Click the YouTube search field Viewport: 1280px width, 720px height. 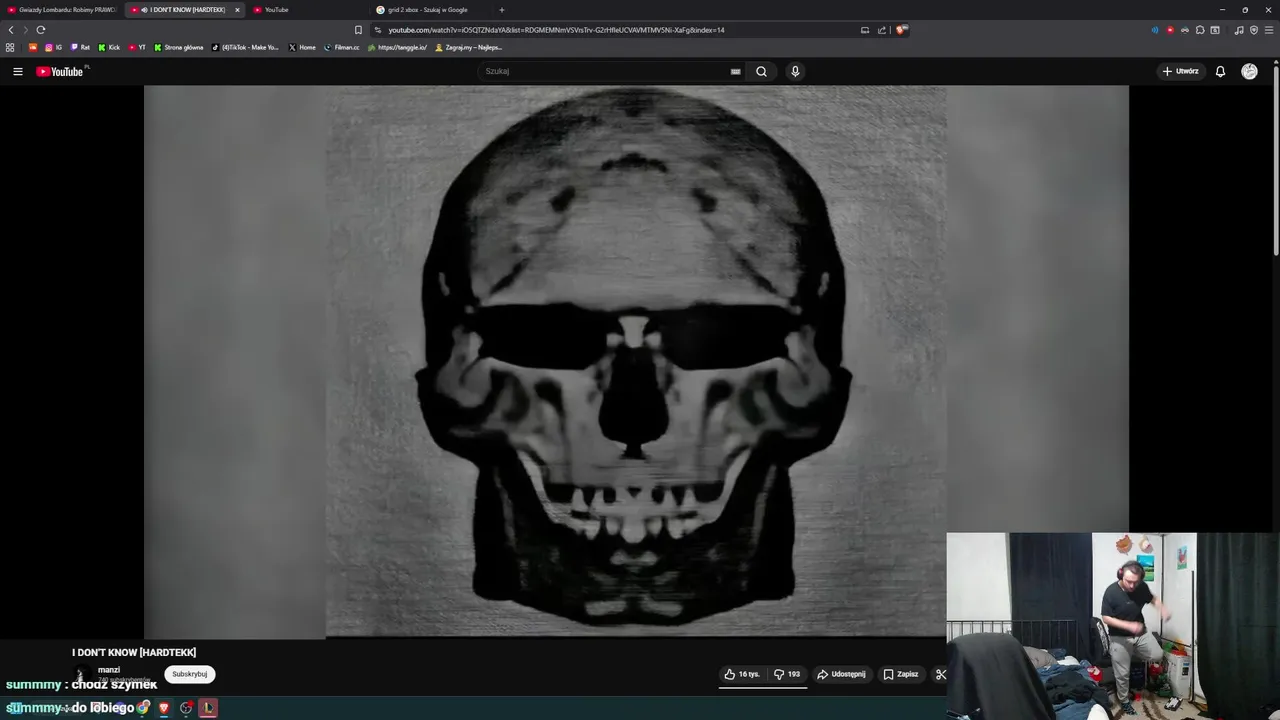tap(605, 71)
